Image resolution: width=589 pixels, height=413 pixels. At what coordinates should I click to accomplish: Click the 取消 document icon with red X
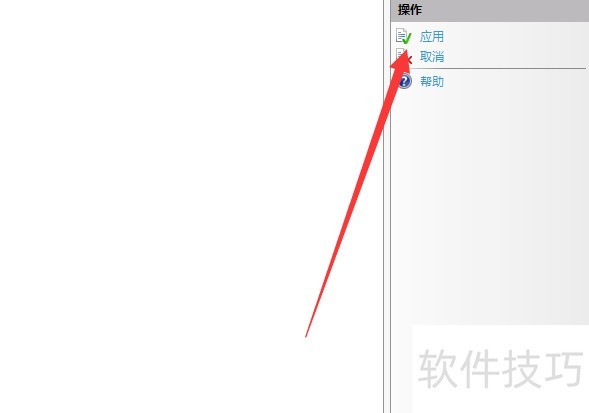(404, 56)
